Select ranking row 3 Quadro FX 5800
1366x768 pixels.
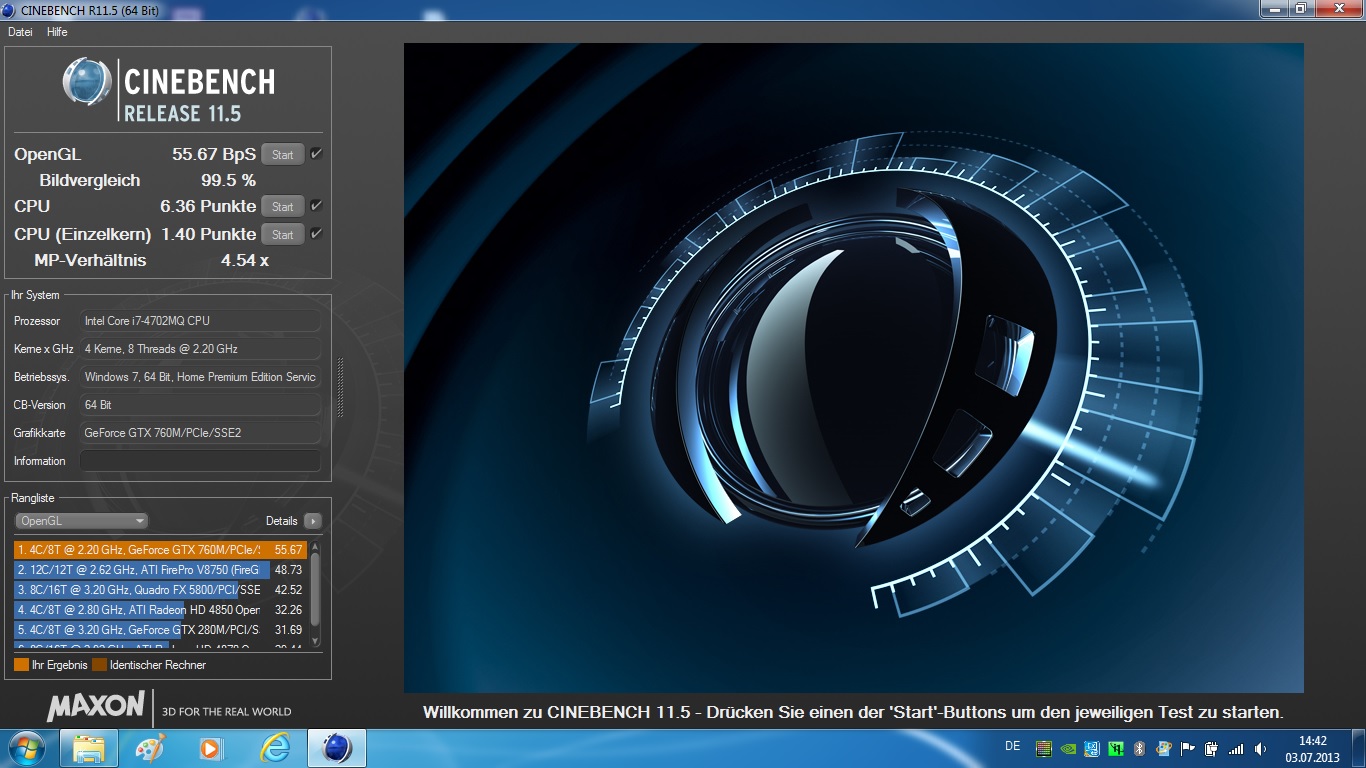click(160, 590)
